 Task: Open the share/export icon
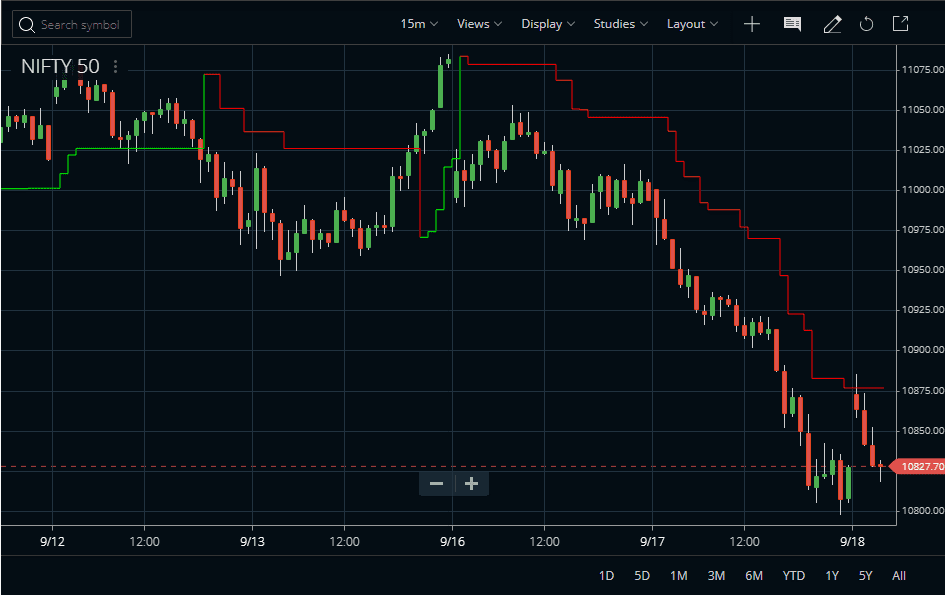900,24
